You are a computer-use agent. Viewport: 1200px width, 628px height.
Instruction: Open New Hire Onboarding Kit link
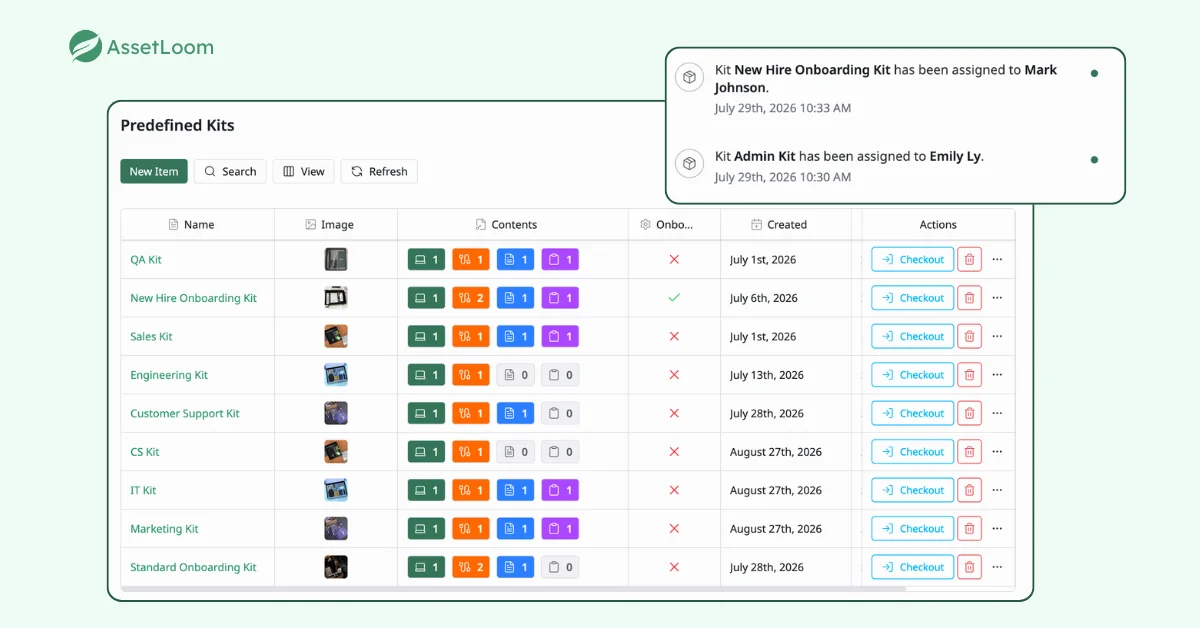click(193, 298)
